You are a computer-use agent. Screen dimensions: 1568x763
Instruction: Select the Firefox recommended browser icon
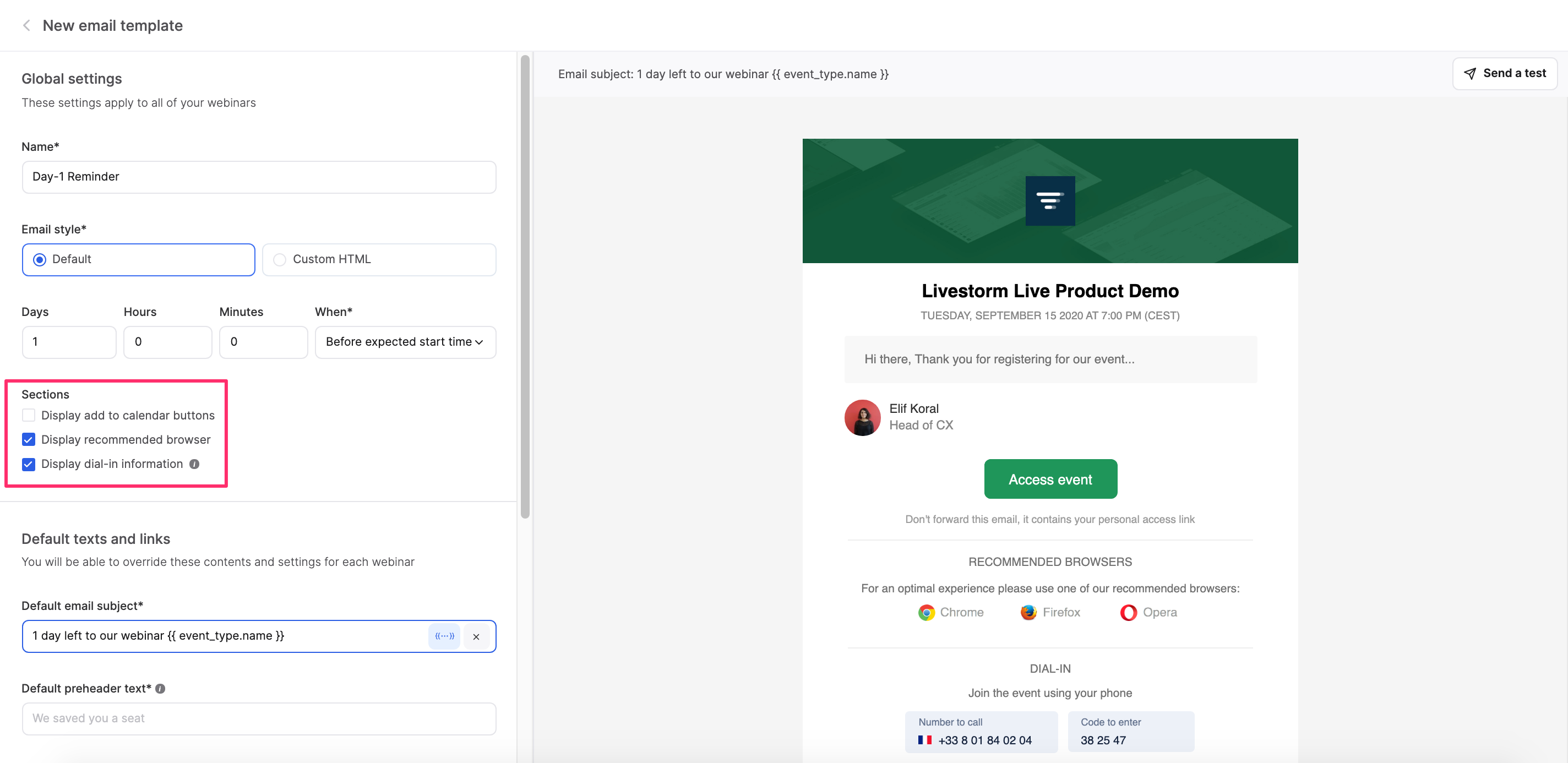coord(1027,612)
